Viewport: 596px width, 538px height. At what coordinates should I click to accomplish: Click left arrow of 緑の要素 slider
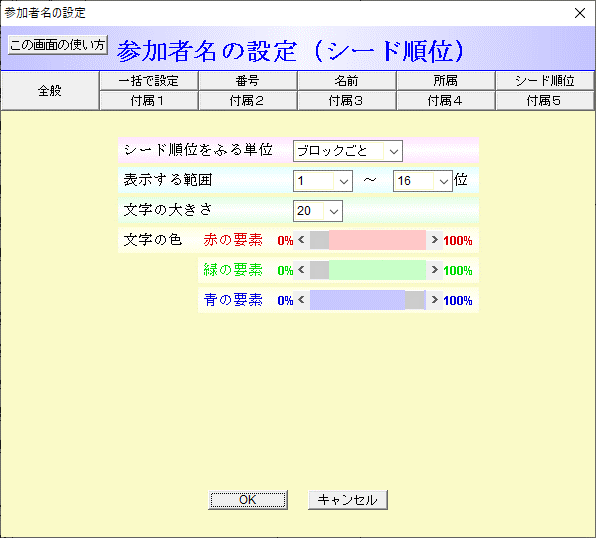click(x=301, y=270)
